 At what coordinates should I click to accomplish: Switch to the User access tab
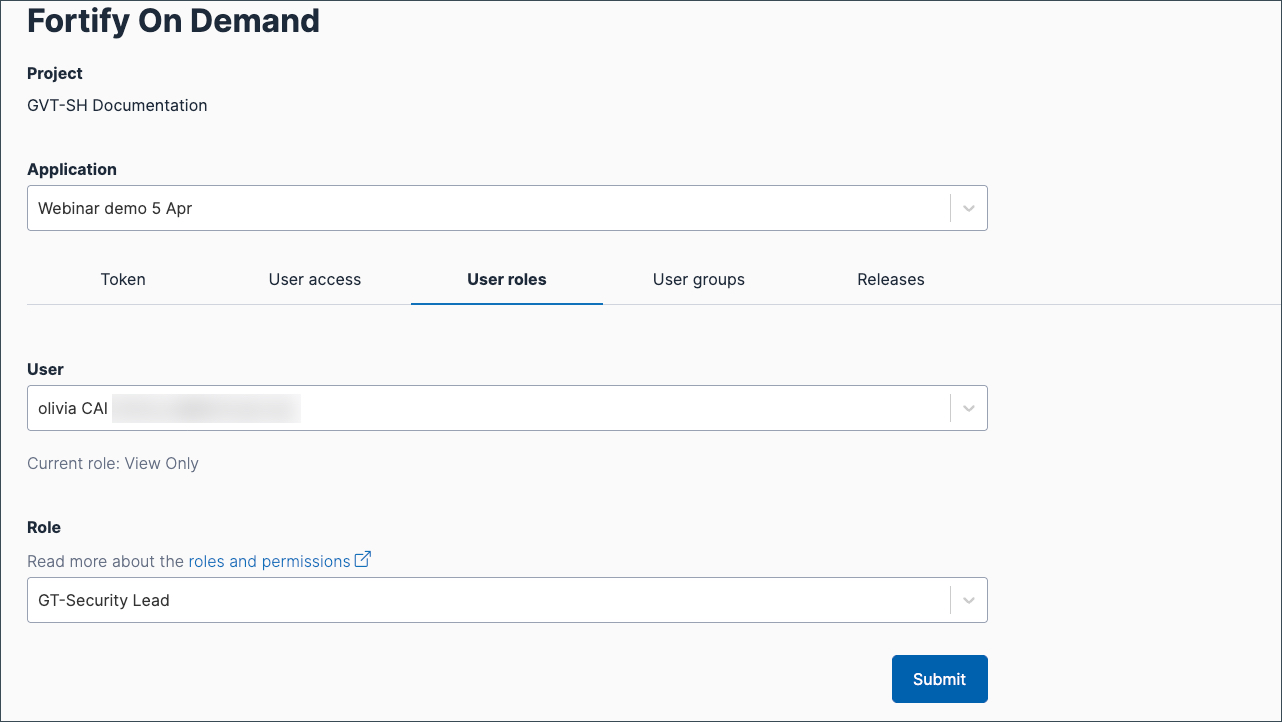pos(315,280)
